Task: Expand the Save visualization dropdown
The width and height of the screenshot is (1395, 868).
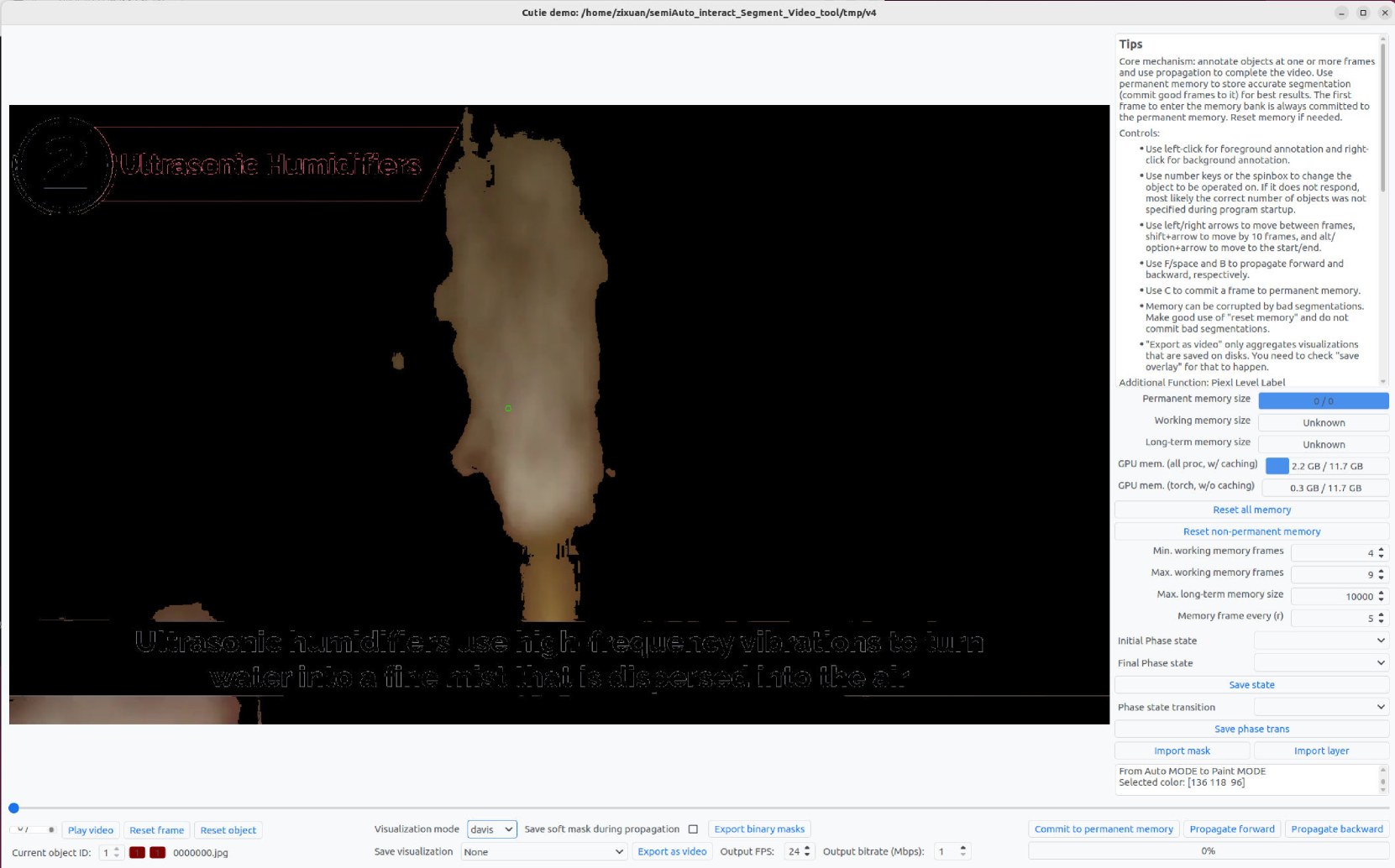Action: 543,851
